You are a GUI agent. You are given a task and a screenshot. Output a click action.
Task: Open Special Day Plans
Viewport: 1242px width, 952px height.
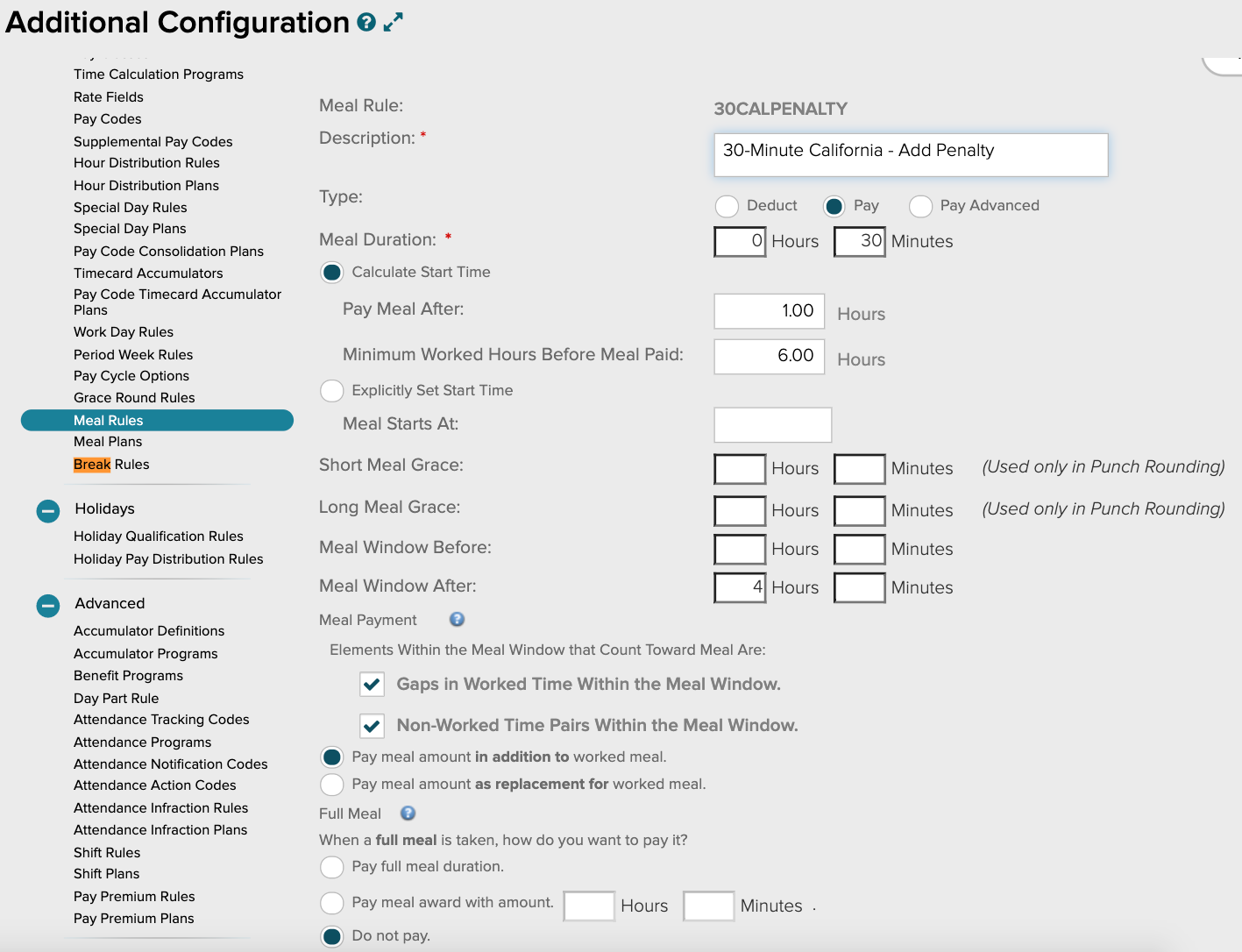(x=130, y=229)
